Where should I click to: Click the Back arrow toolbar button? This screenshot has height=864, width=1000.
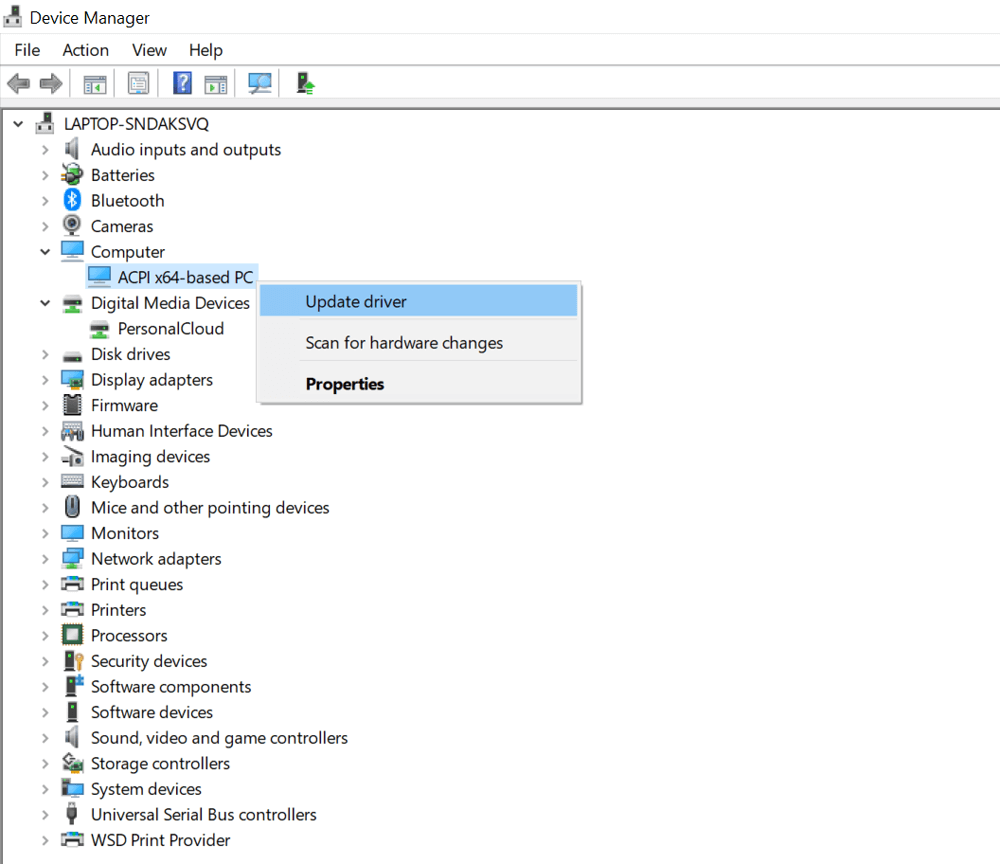(x=18, y=84)
